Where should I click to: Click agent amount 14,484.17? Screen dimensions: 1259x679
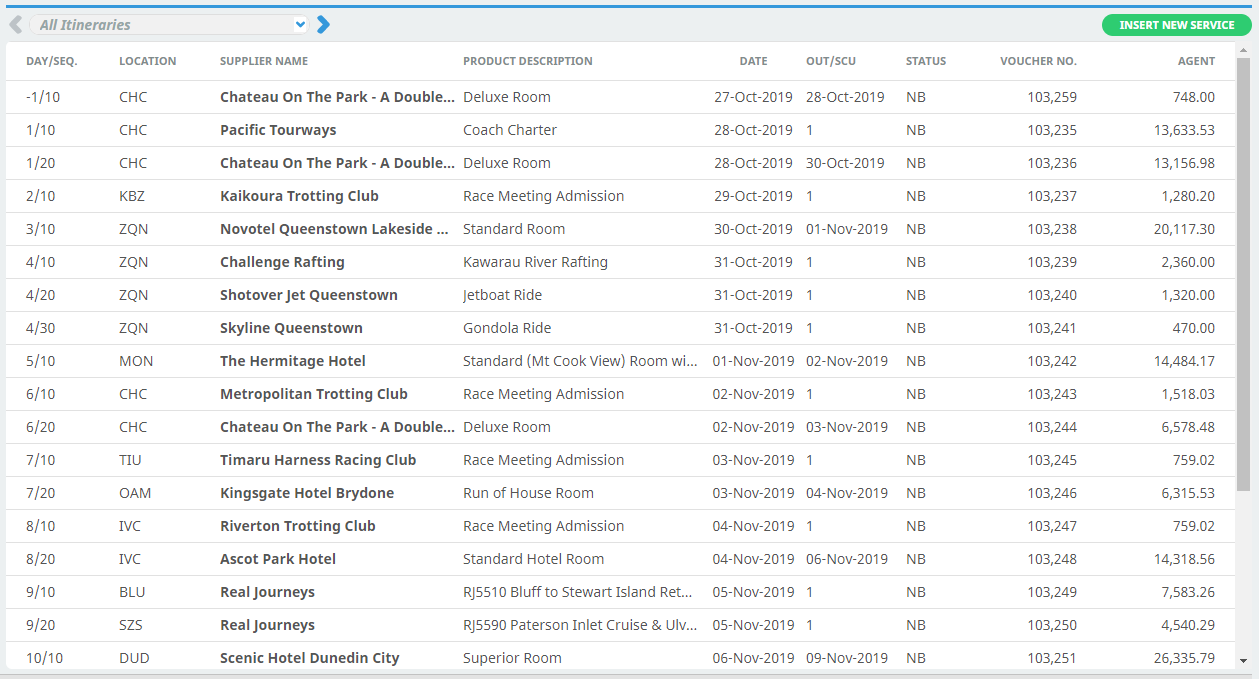[1184, 361]
